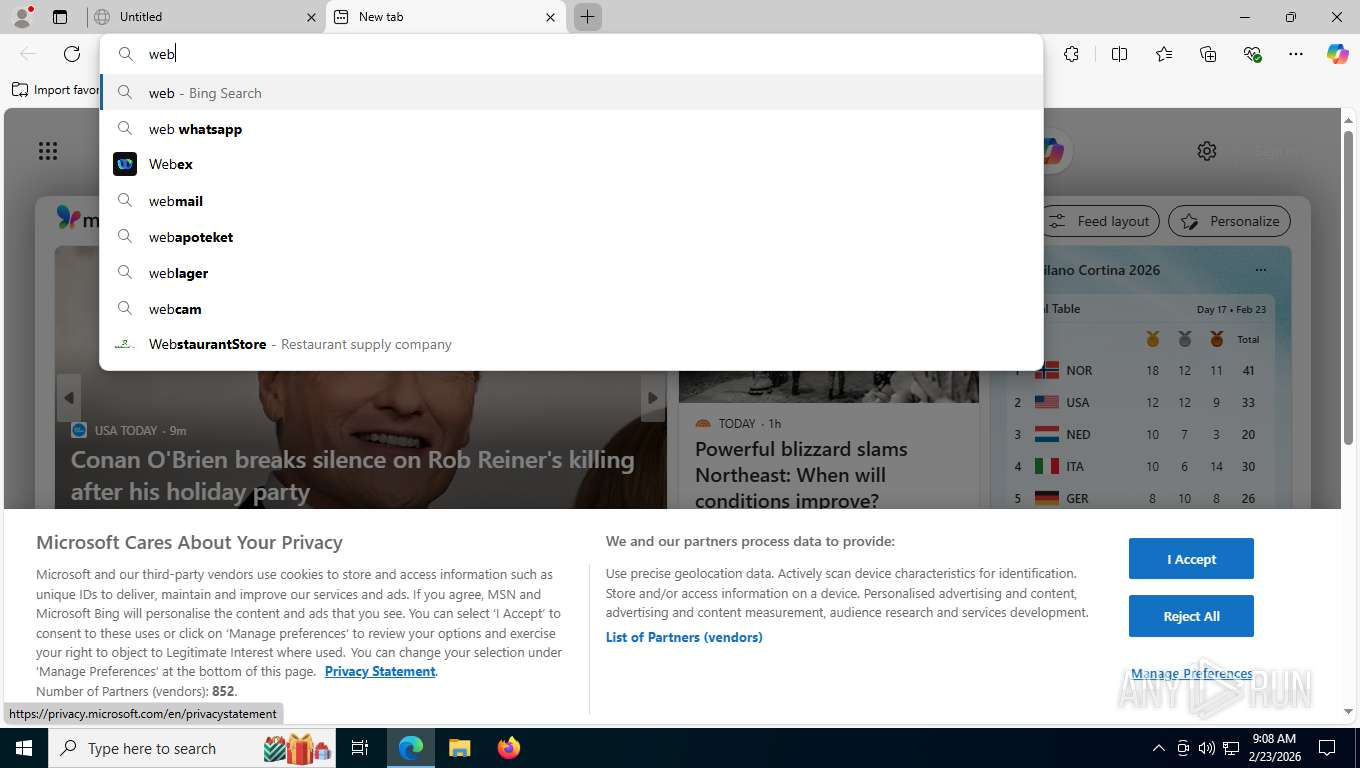Select 'webcam' suggestion
1360x768 pixels.
pyautogui.click(x=571, y=309)
